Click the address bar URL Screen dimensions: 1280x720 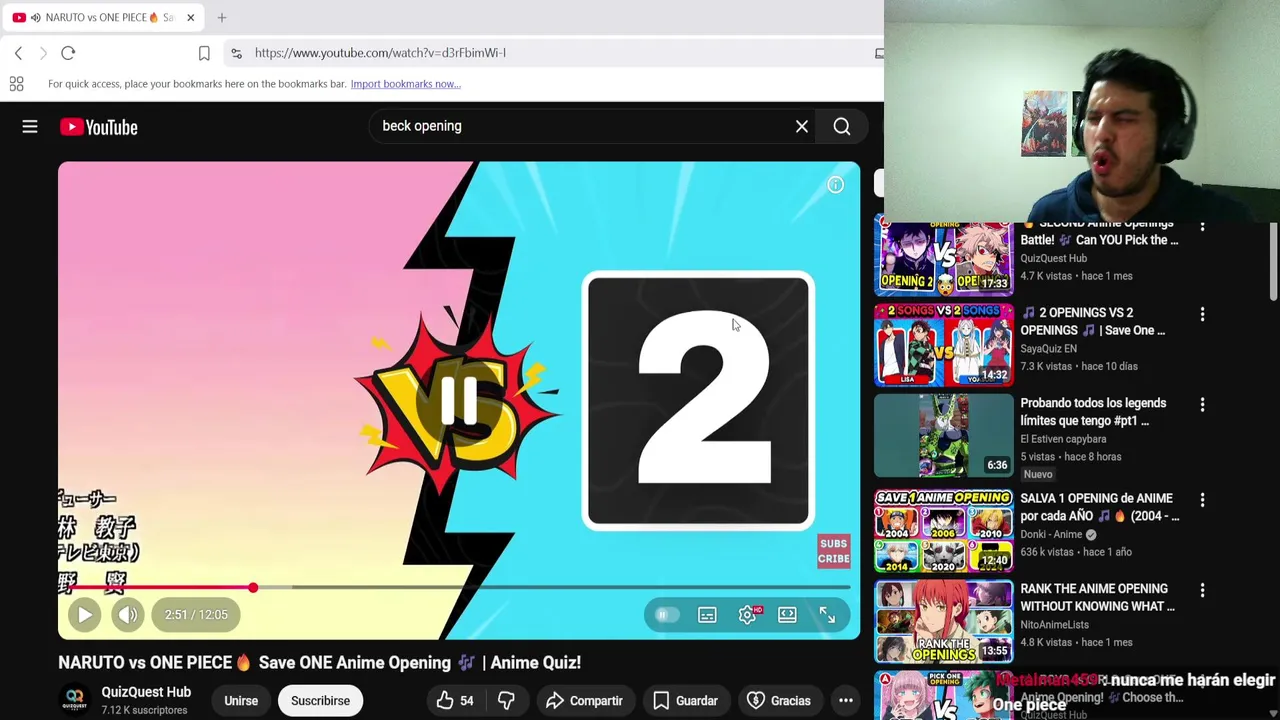[x=380, y=53]
